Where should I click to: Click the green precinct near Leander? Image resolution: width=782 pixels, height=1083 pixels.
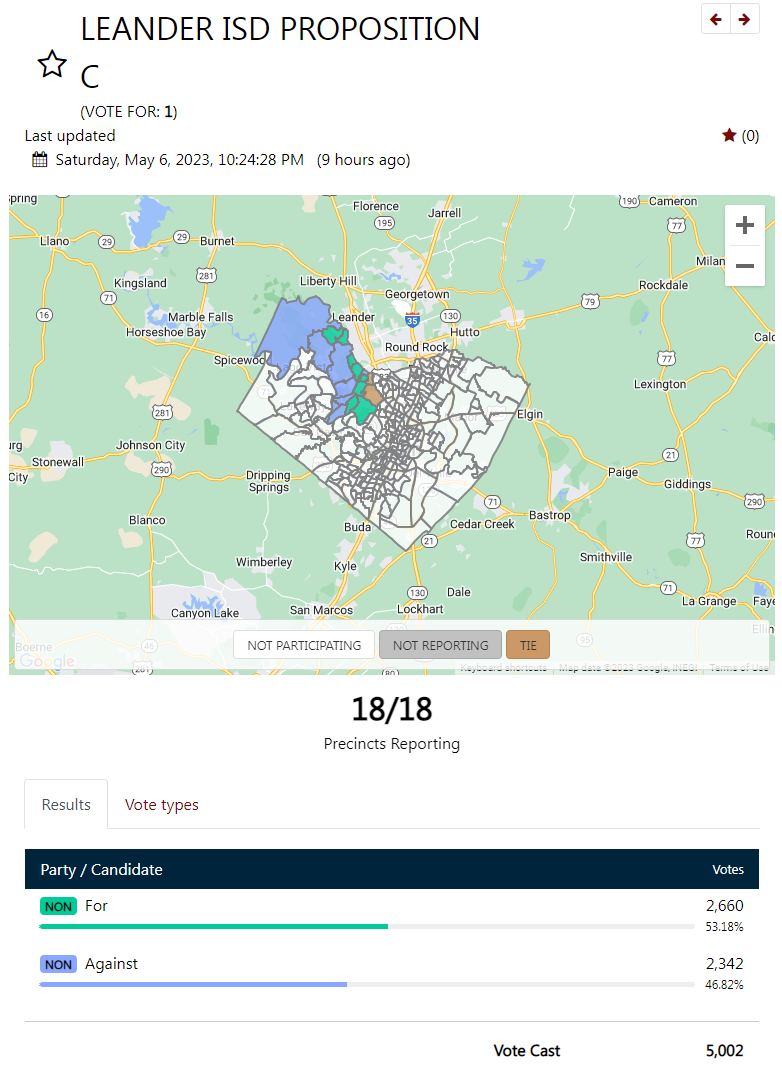pos(336,336)
